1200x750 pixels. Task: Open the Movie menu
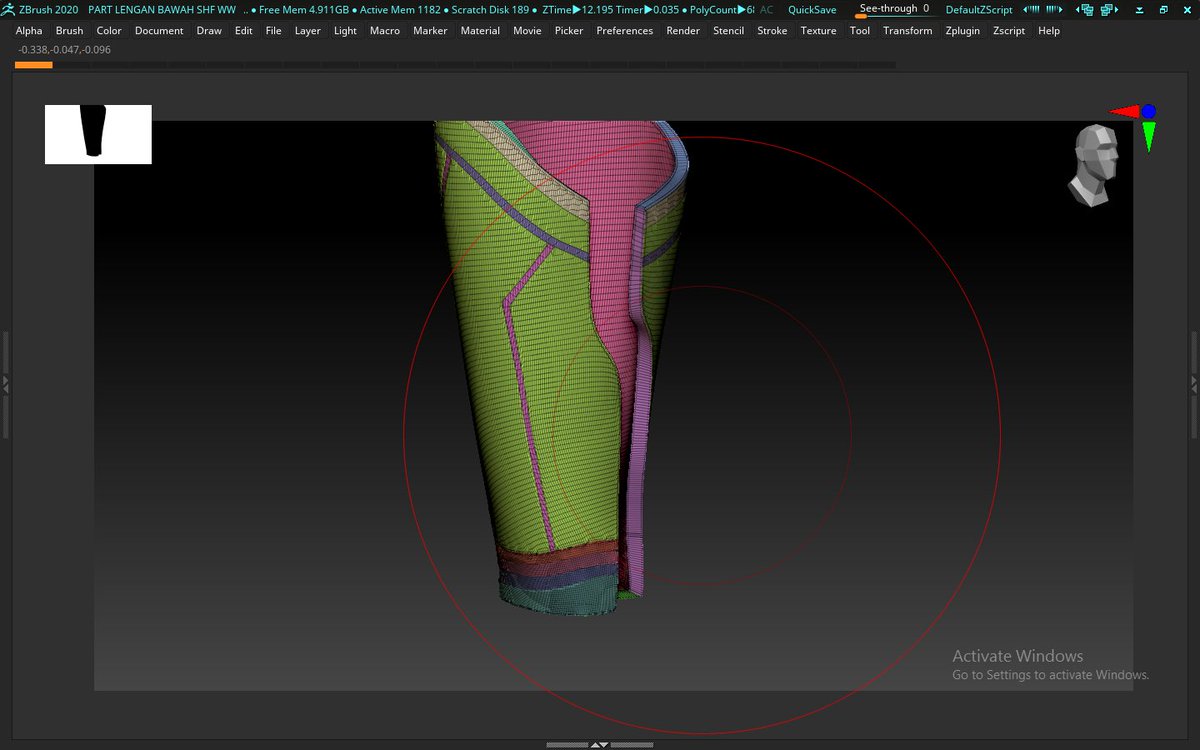tap(527, 31)
